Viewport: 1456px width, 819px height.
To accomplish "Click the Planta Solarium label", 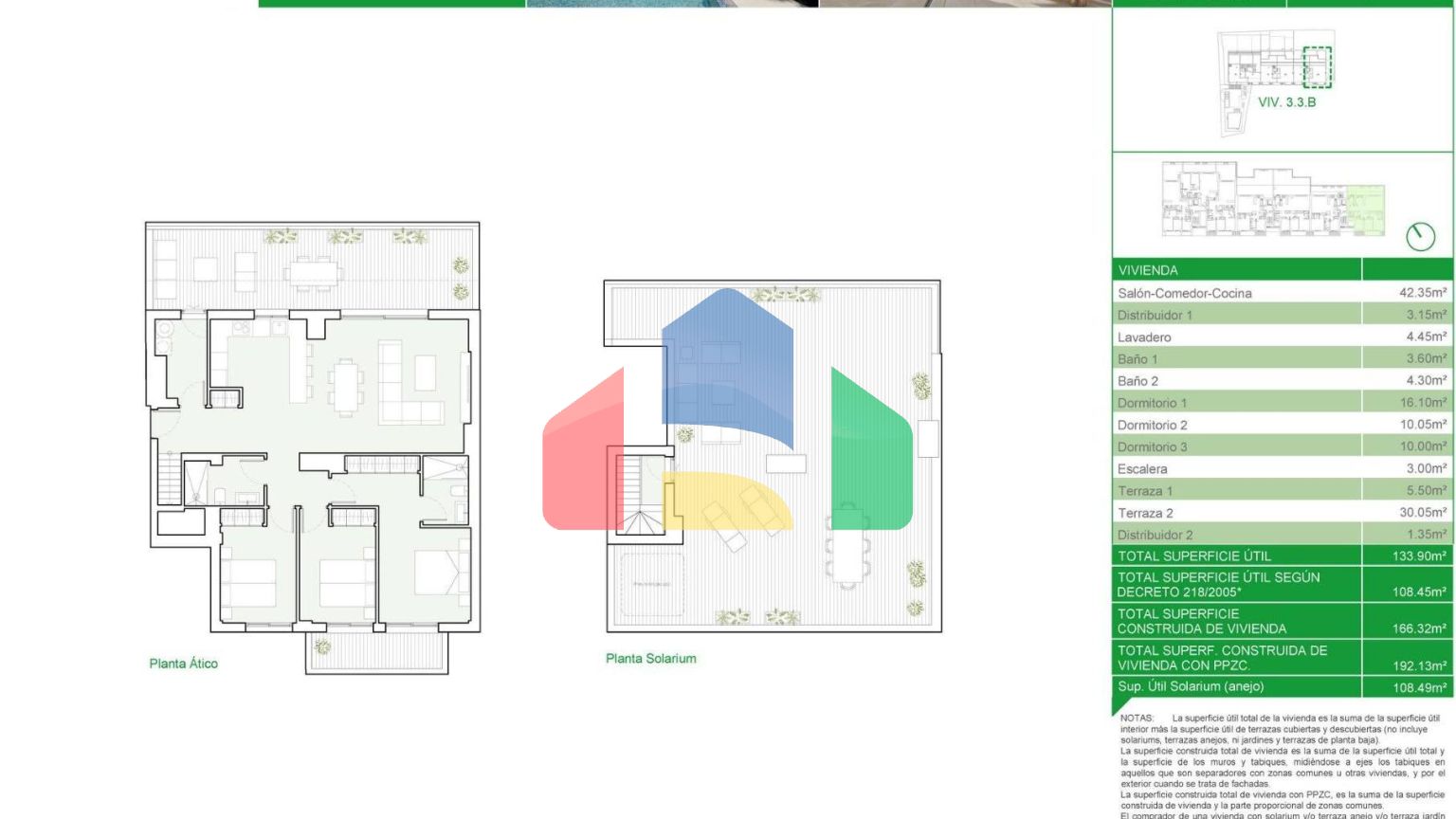I will coord(650,659).
